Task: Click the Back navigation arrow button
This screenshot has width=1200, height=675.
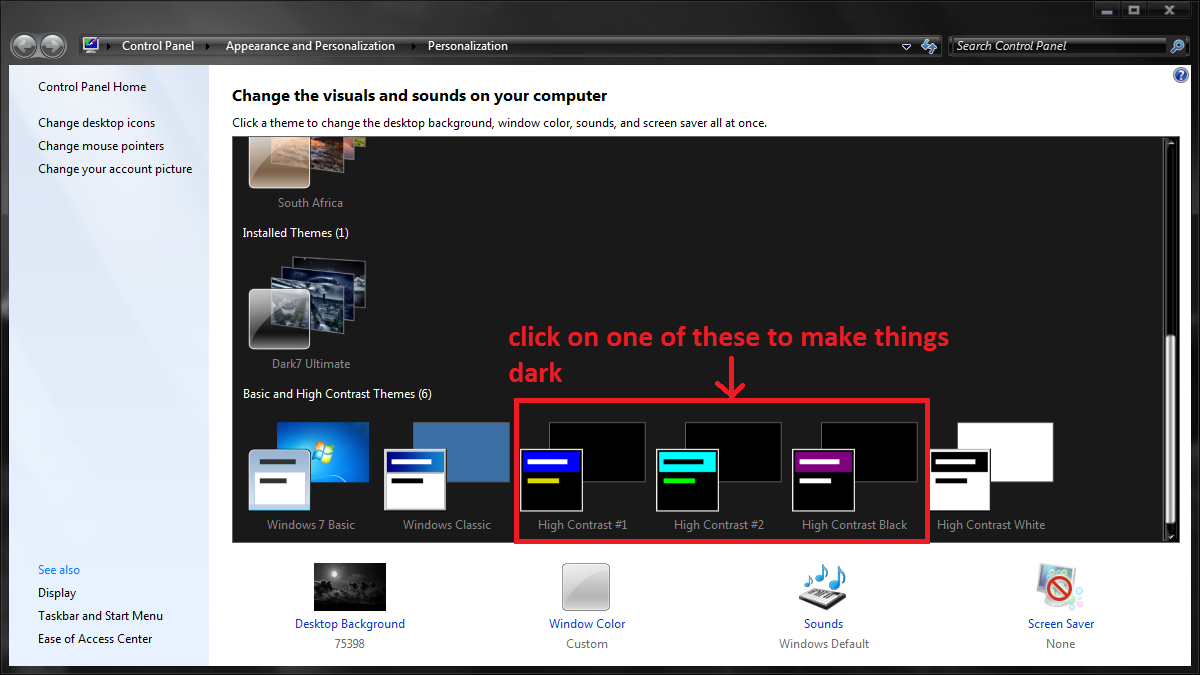Action: tap(25, 46)
